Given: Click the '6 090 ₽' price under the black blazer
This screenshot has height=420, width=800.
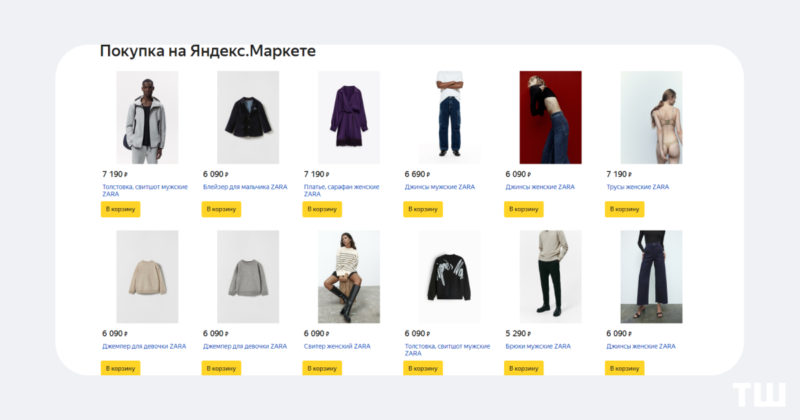Looking at the screenshot, I should 216,175.
